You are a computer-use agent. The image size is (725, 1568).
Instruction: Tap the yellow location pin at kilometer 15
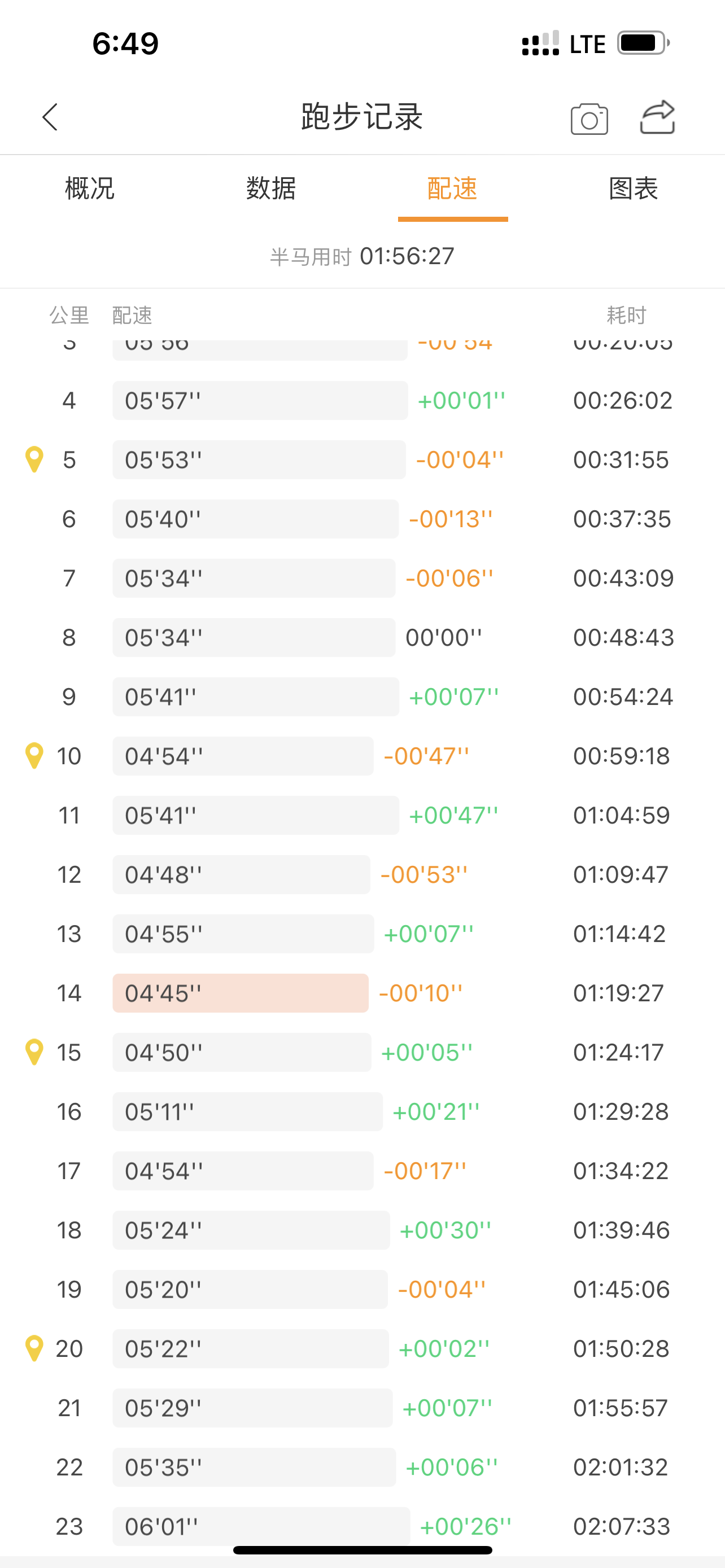pos(34,1052)
